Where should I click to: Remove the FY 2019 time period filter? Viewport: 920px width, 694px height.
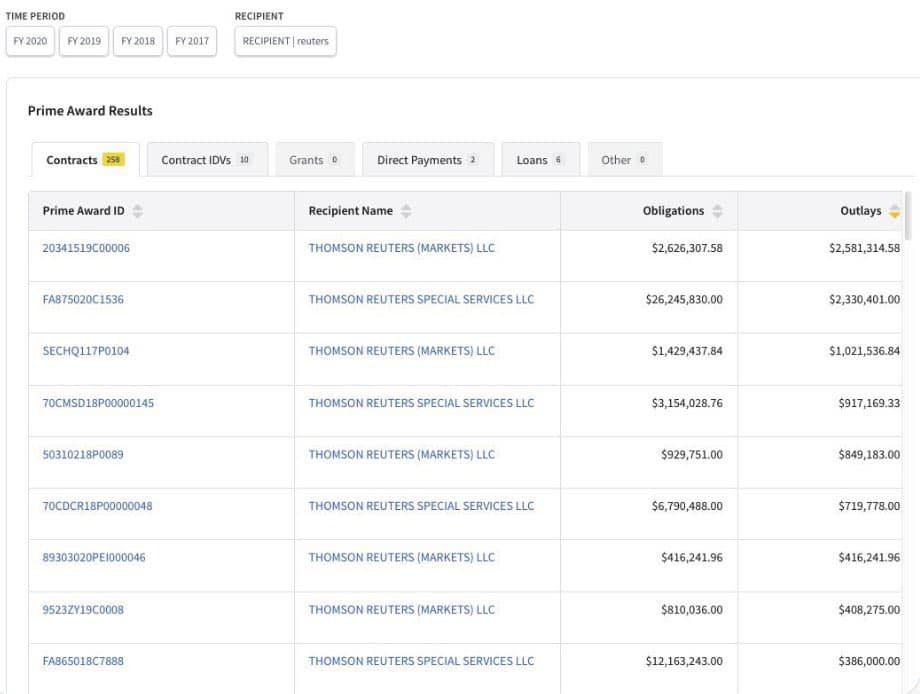click(84, 41)
